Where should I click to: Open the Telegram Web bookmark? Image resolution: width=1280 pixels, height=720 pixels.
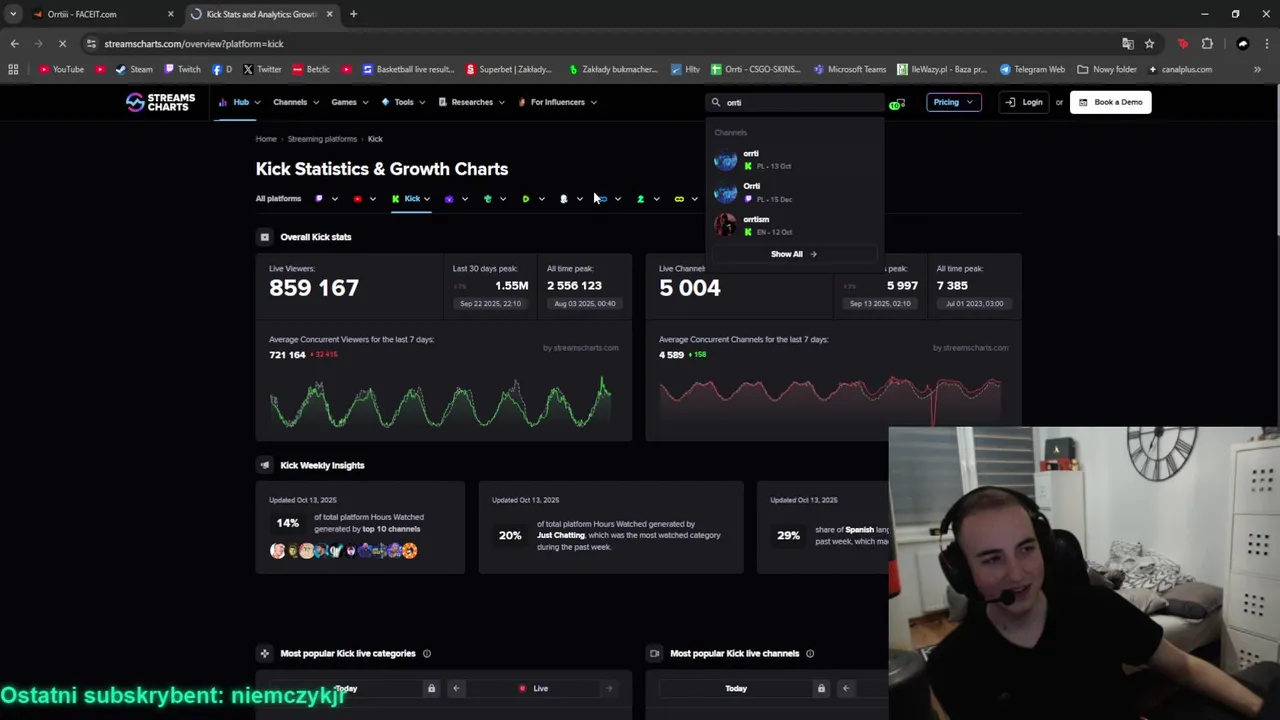pyautogui.click(x=1032, y=70)
